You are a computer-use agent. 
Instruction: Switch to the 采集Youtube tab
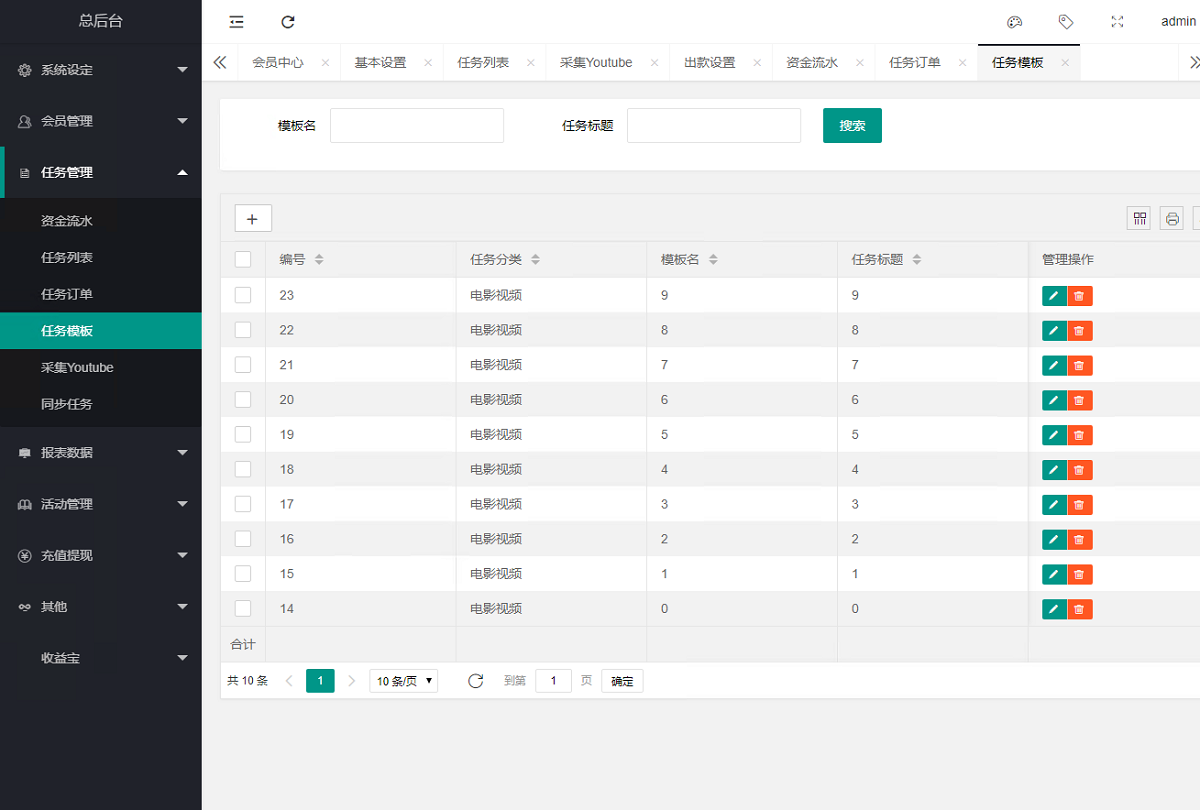pos(596,62)
